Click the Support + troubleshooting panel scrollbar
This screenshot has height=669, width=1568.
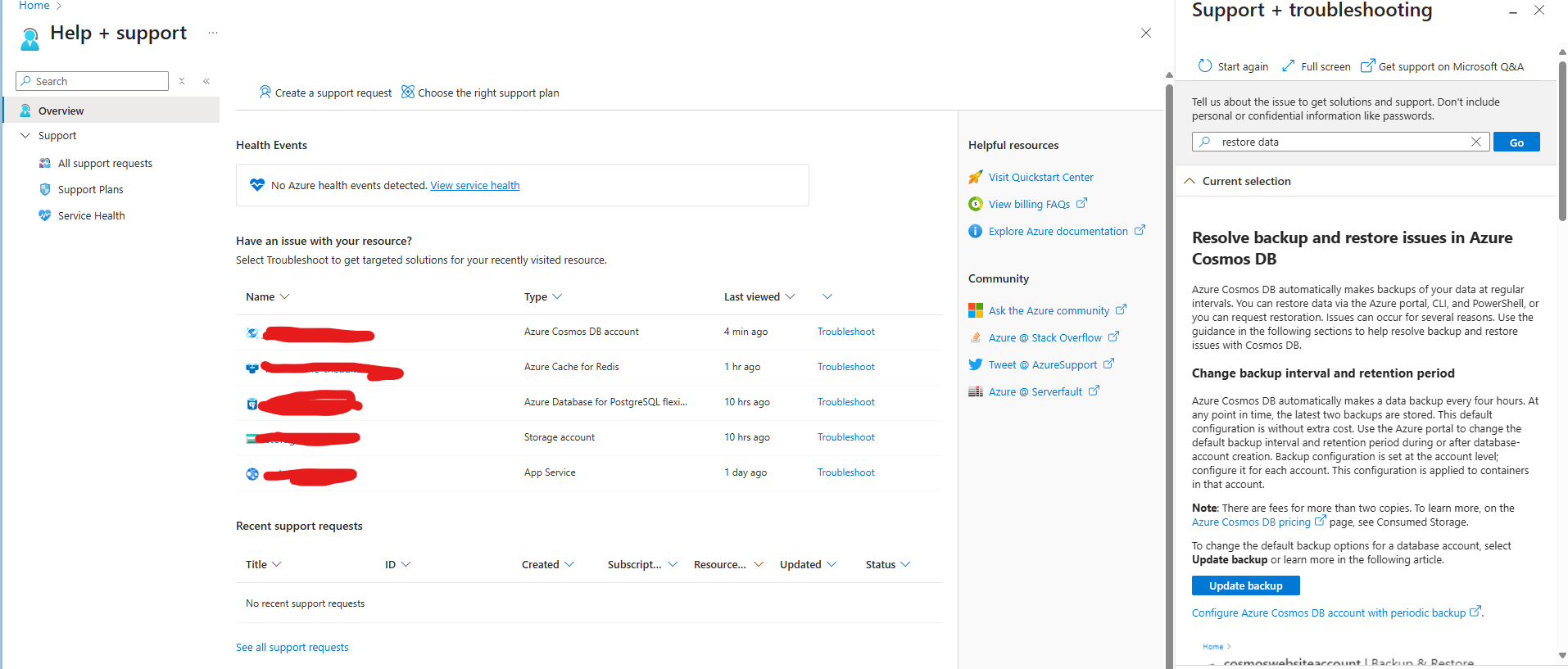pos(1561,139)
